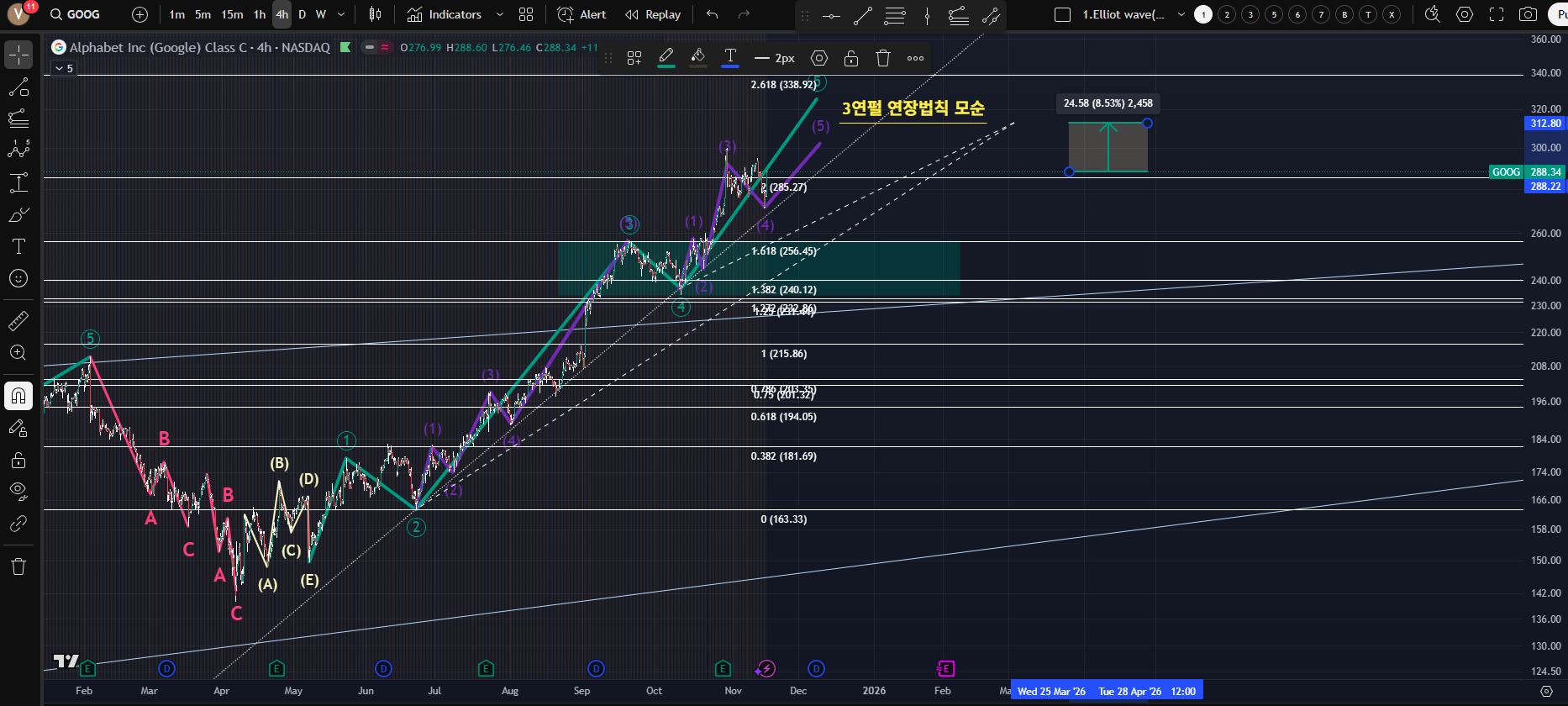Select the trend line drawing tool

18,87
